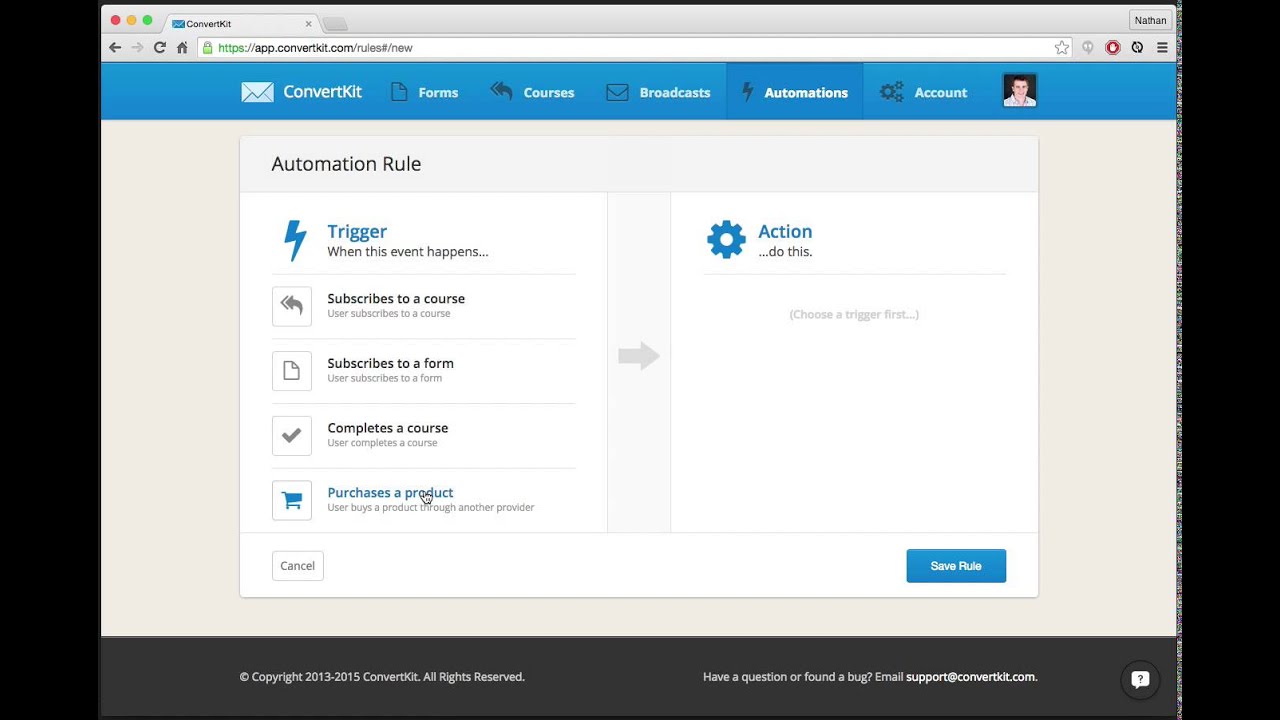Screen dimensions: 1280x720
Task: Click the 'Action' heading text
Action: coord(785,231)
